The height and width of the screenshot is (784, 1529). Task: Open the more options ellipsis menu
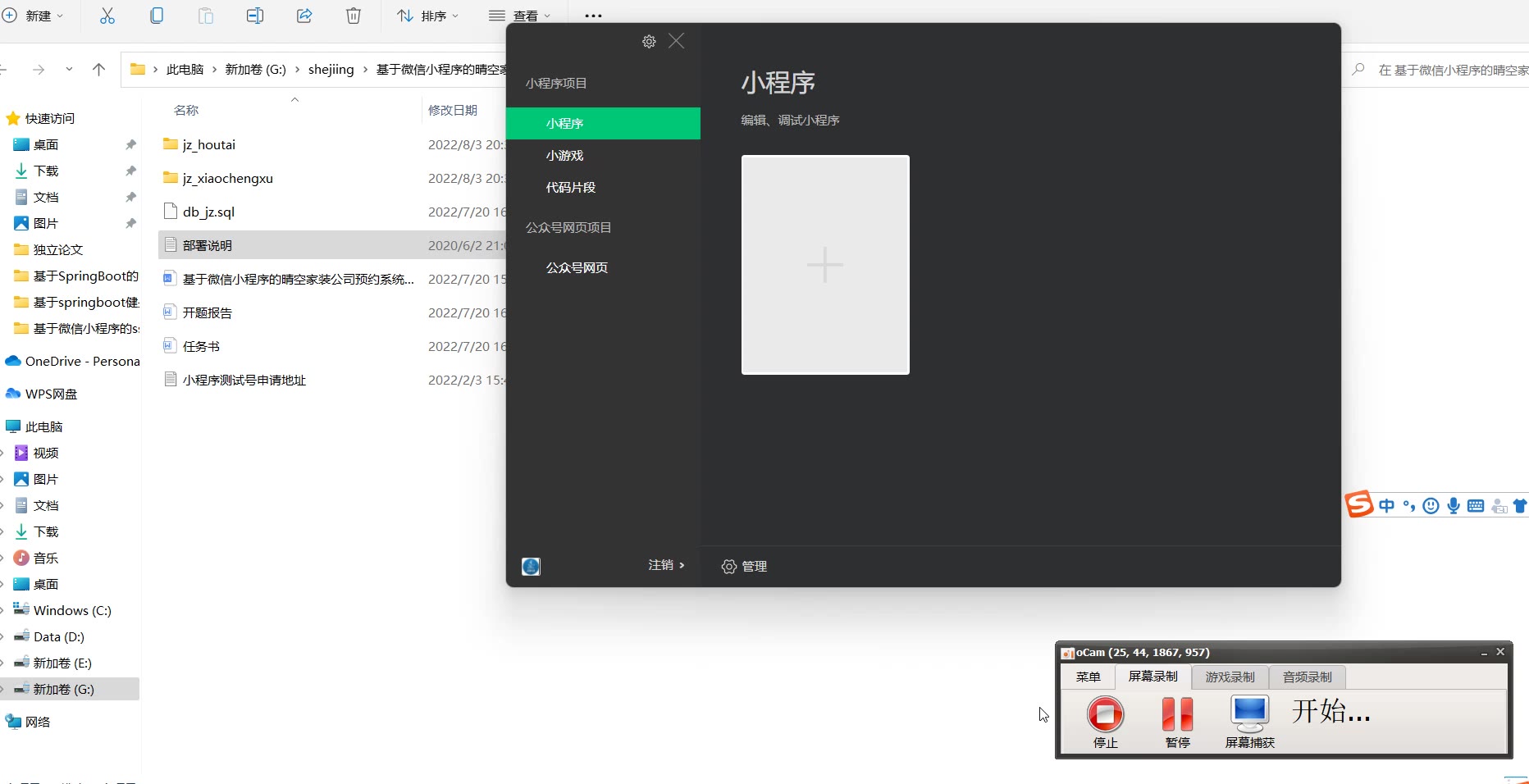coord(594,16)
